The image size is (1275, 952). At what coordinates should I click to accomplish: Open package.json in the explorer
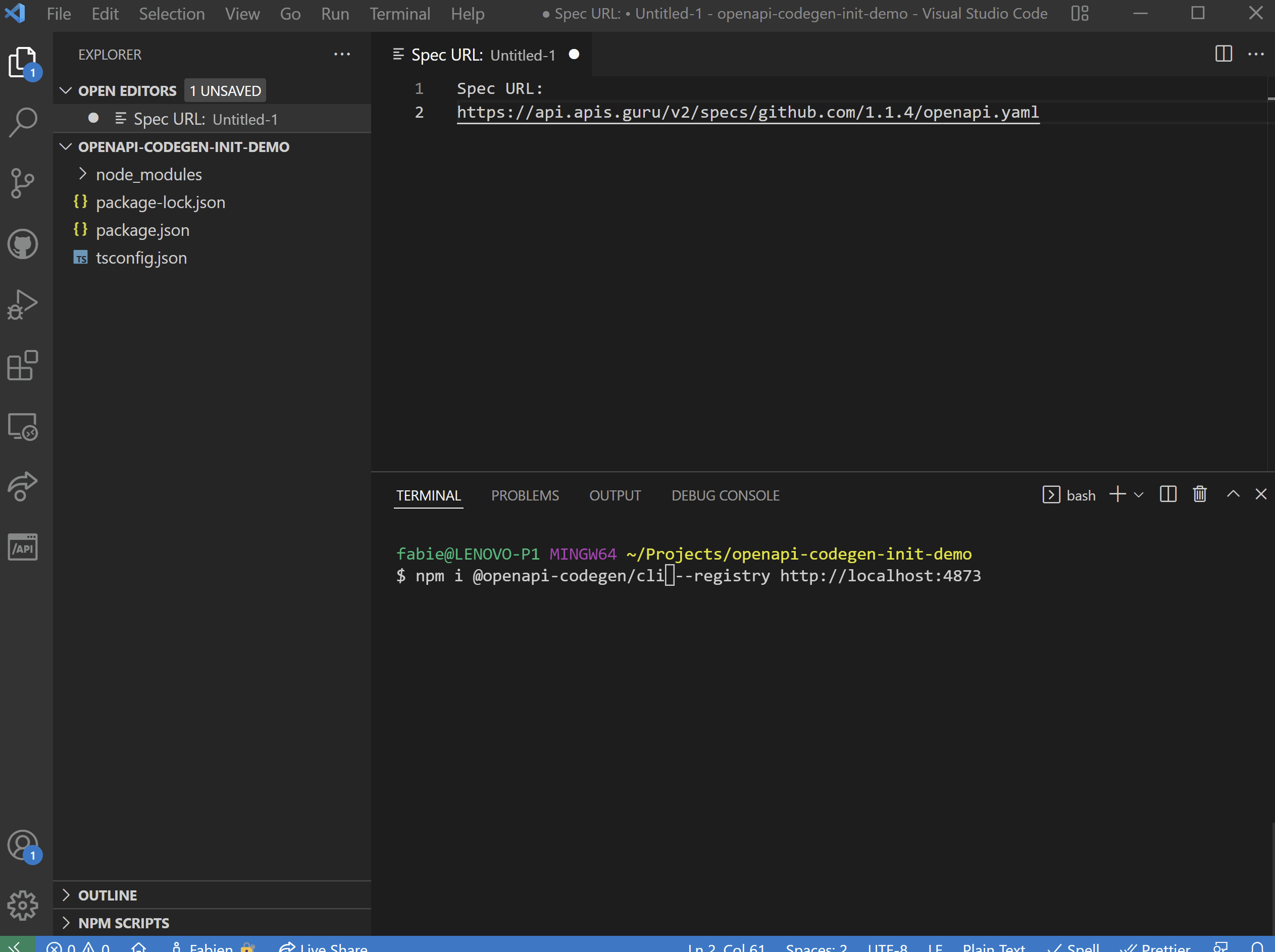142,230
